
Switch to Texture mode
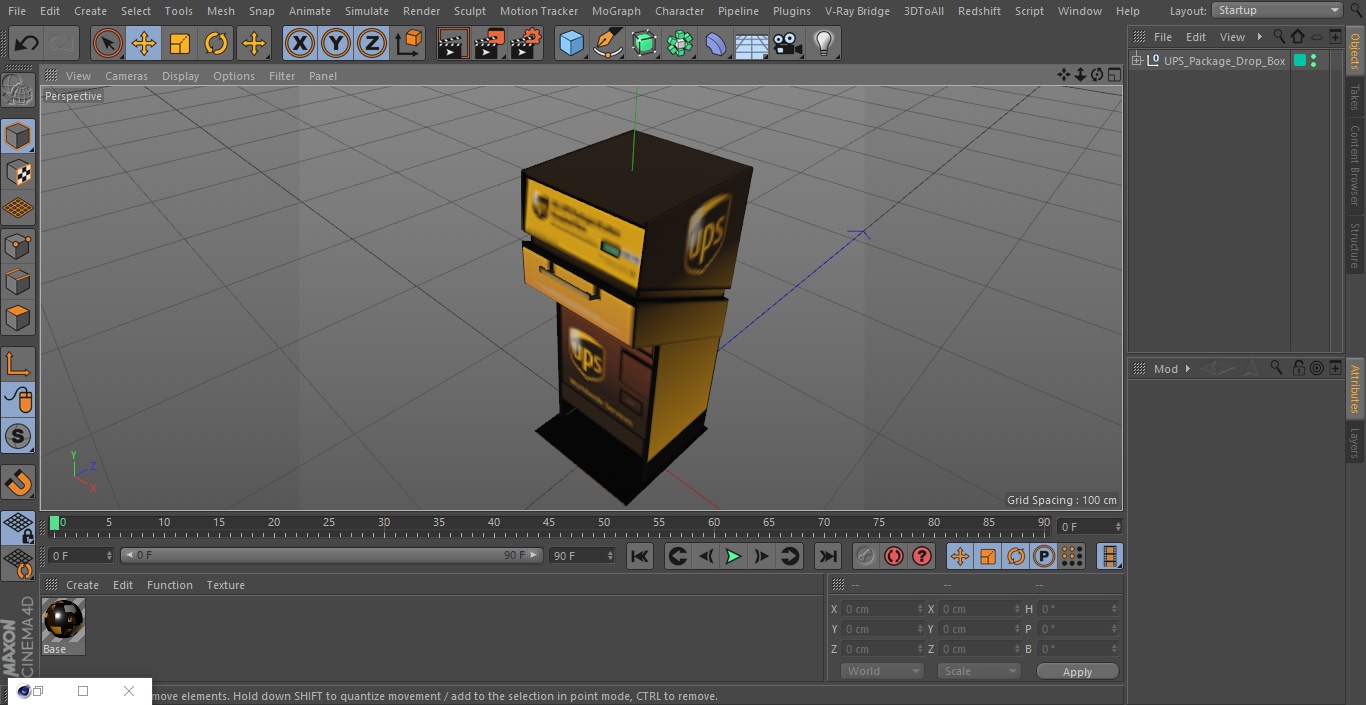coord(18,172)
